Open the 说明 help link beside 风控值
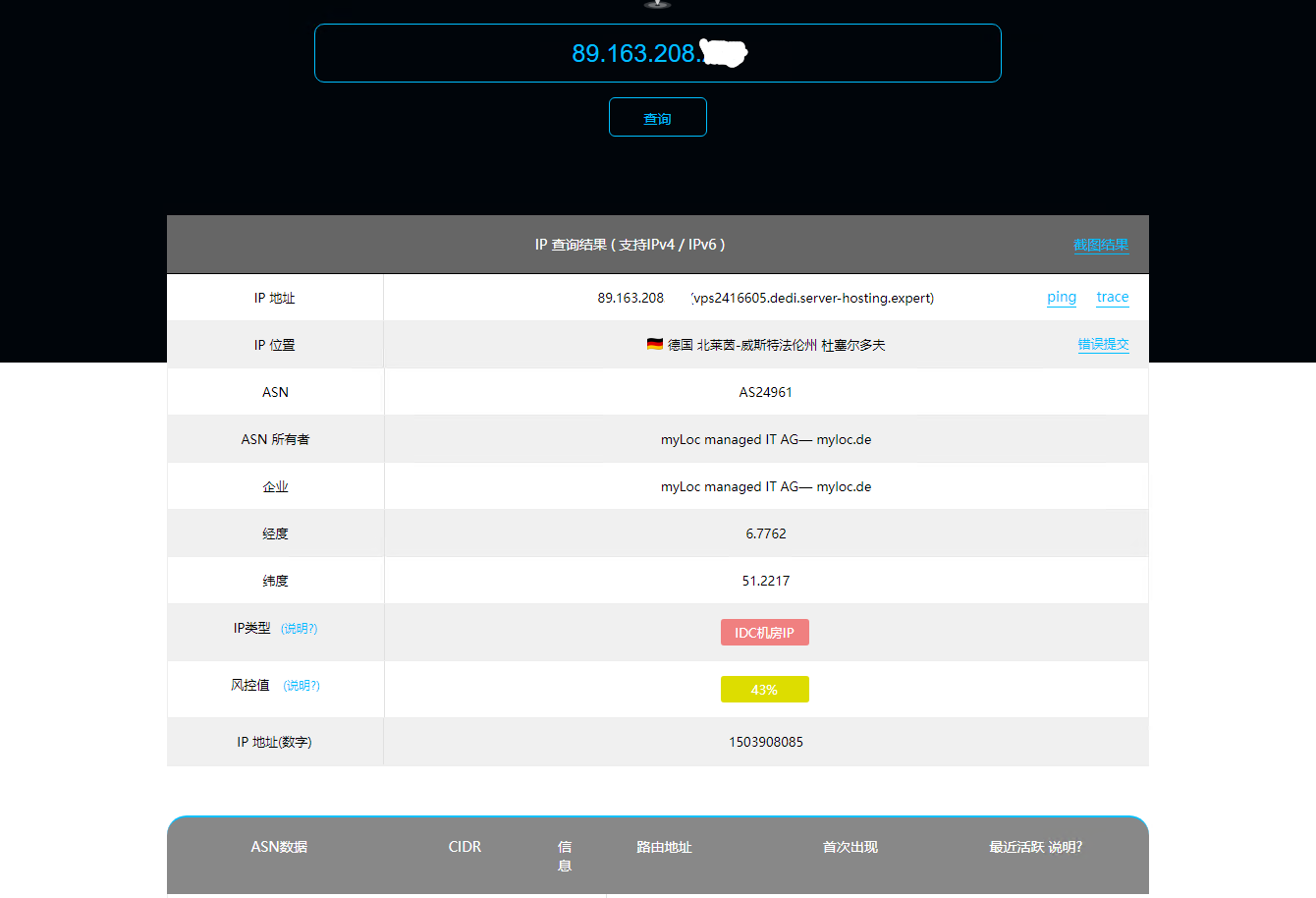This screenshot has height=898, width=1316. click(x=302, y=686)
